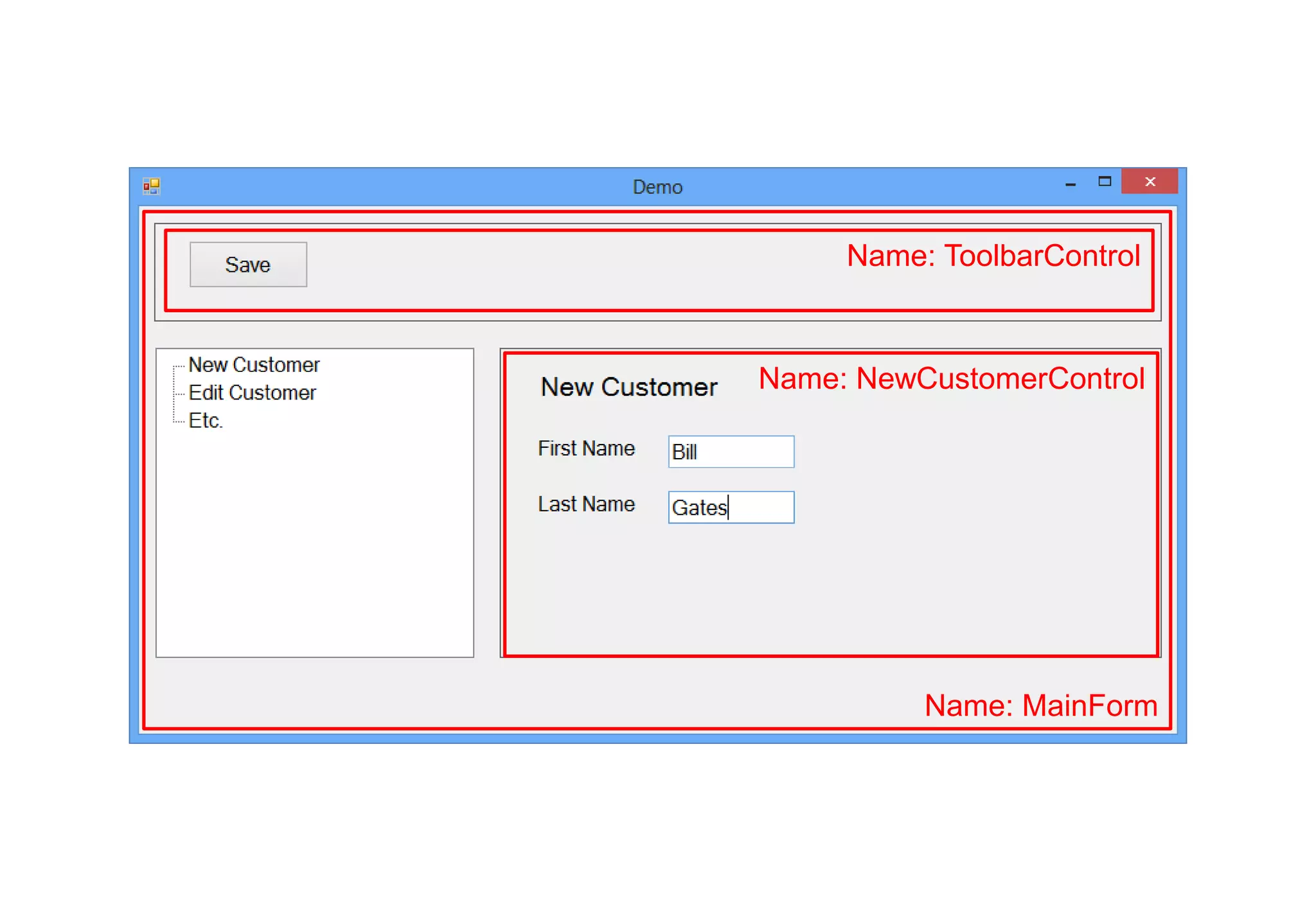Close the Demo window
1316x911 pixels.
click(1150, 182)
